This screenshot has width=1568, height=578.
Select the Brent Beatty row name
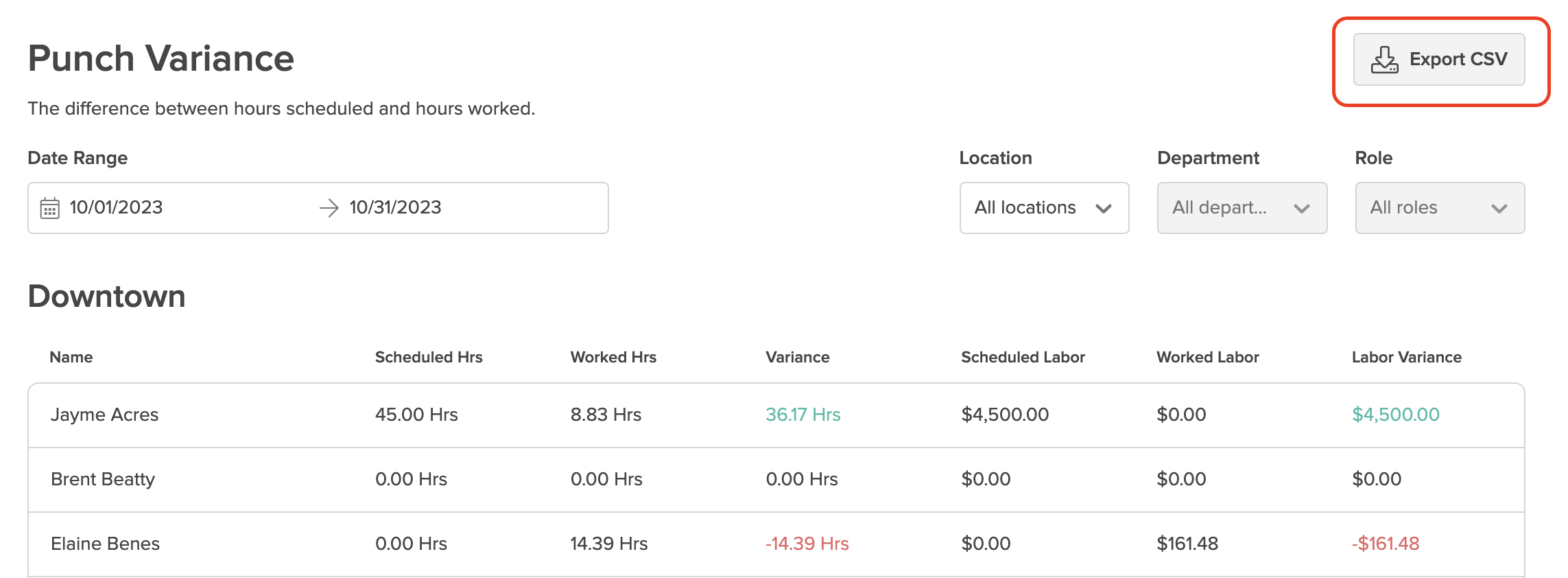pyautogui.click(x=103, y=479)
